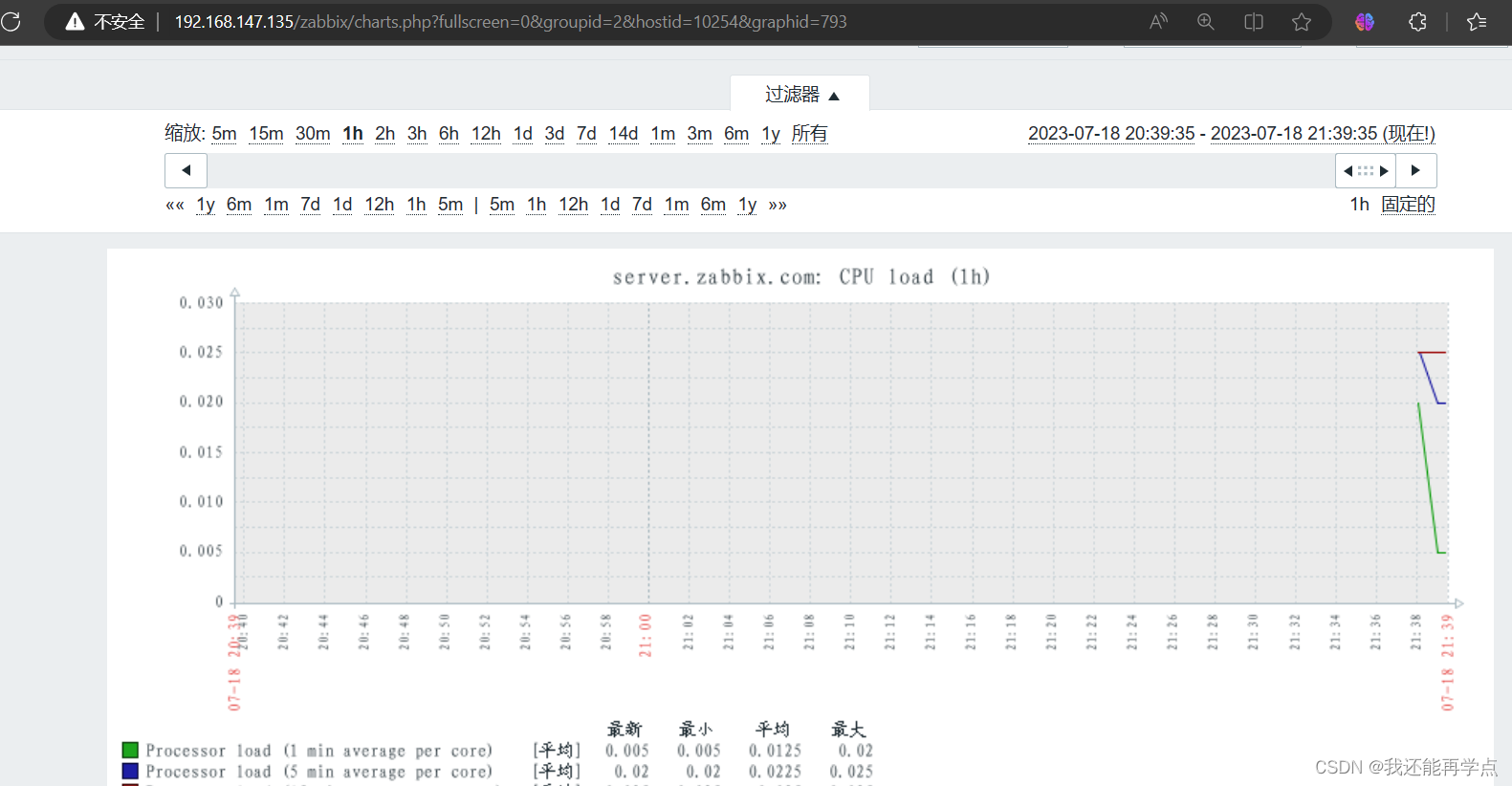Click the start date 2023-07-18 20:39:35
The width and height of the screenshot is (1512, 786).
click(1111, 133)
